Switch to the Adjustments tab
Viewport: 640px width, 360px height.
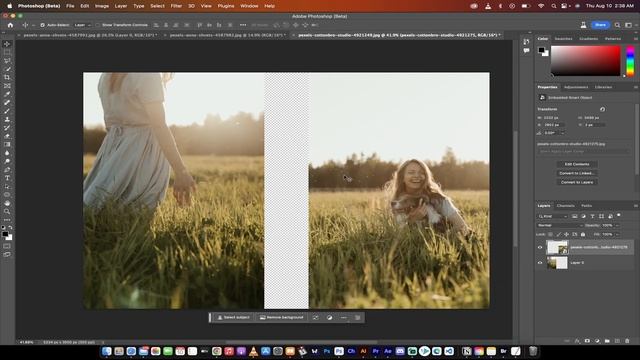576,87
